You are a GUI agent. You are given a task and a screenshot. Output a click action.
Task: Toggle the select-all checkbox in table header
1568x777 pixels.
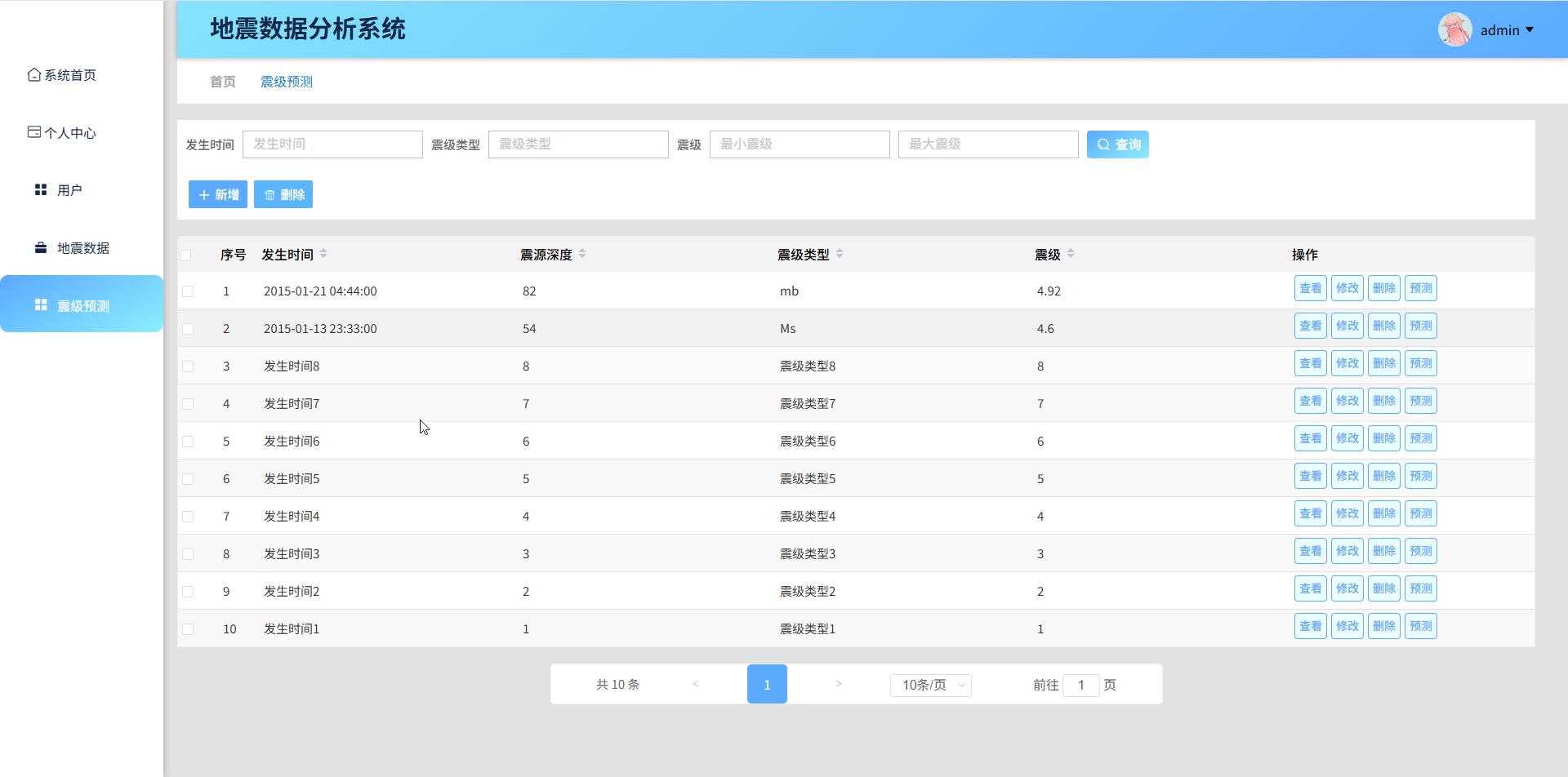(186, 255)
